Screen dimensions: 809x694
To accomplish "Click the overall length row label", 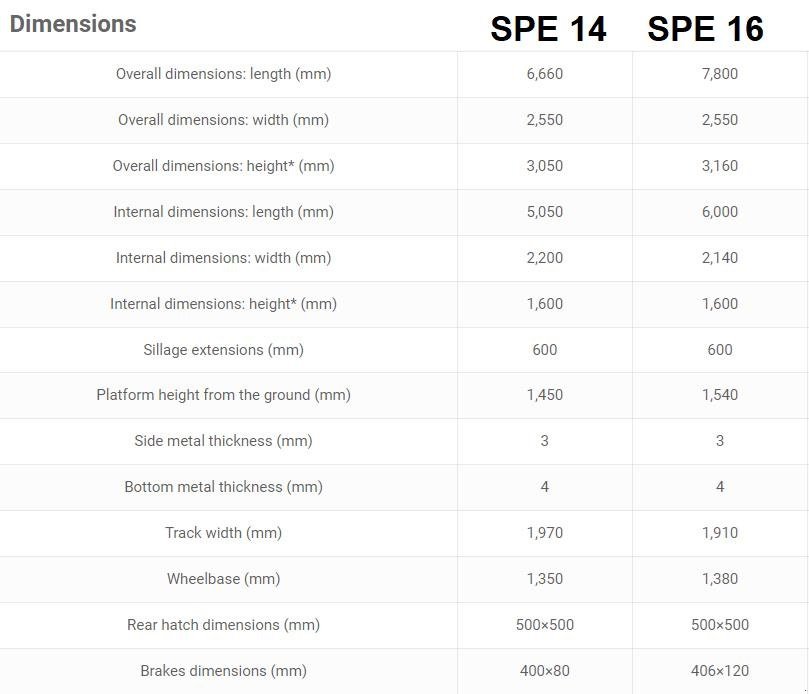I will 223,74.
